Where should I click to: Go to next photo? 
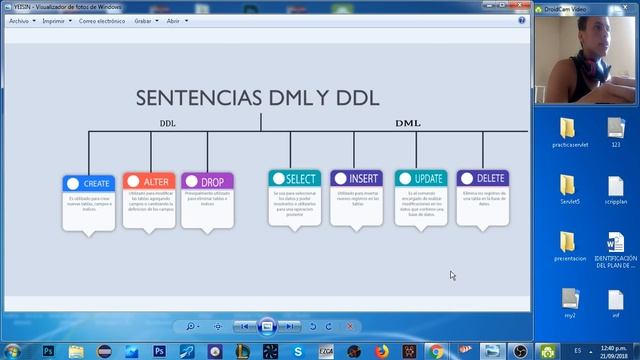click(x=289, y=327)
